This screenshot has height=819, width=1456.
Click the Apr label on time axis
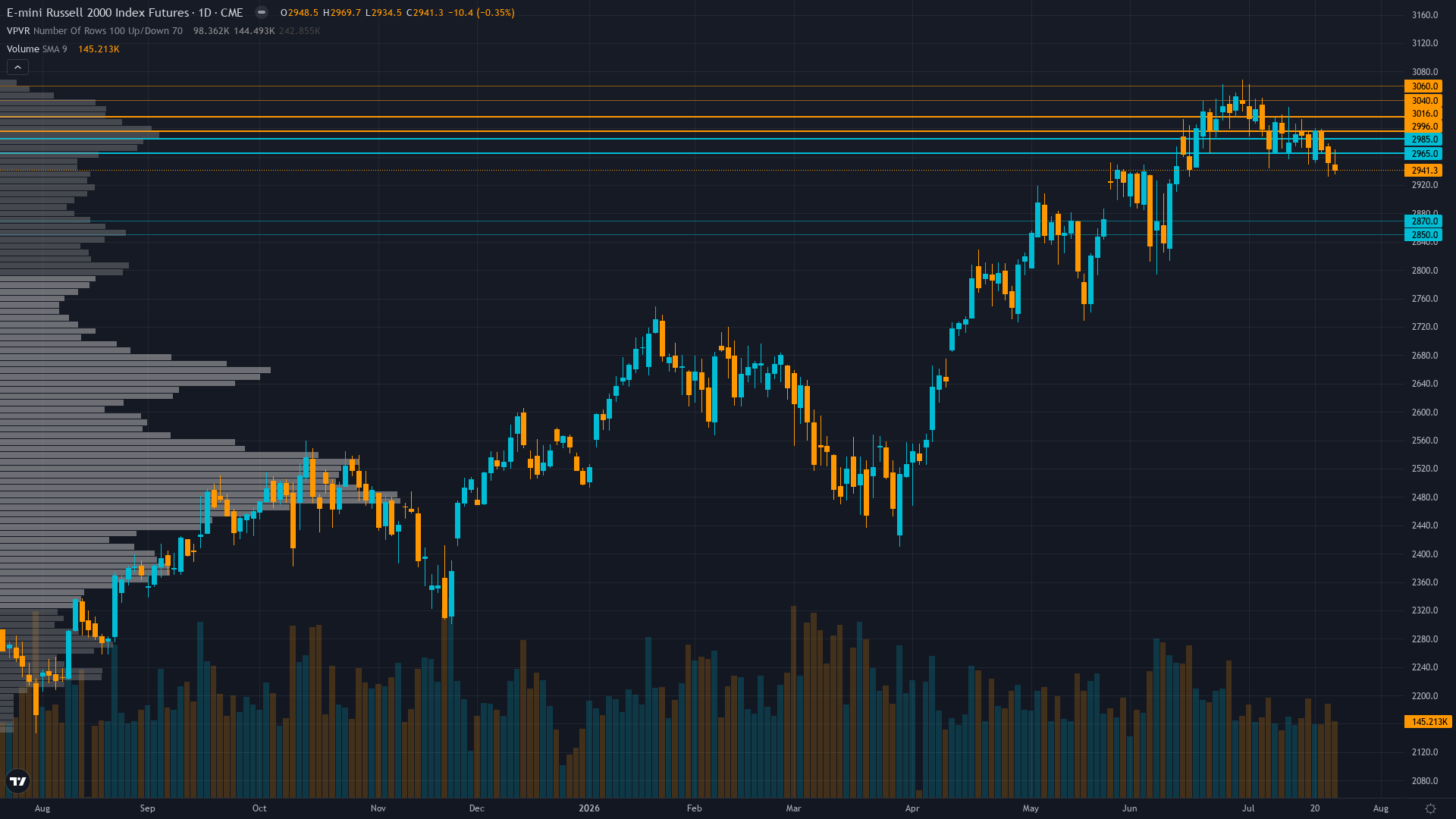click(912, 808)
